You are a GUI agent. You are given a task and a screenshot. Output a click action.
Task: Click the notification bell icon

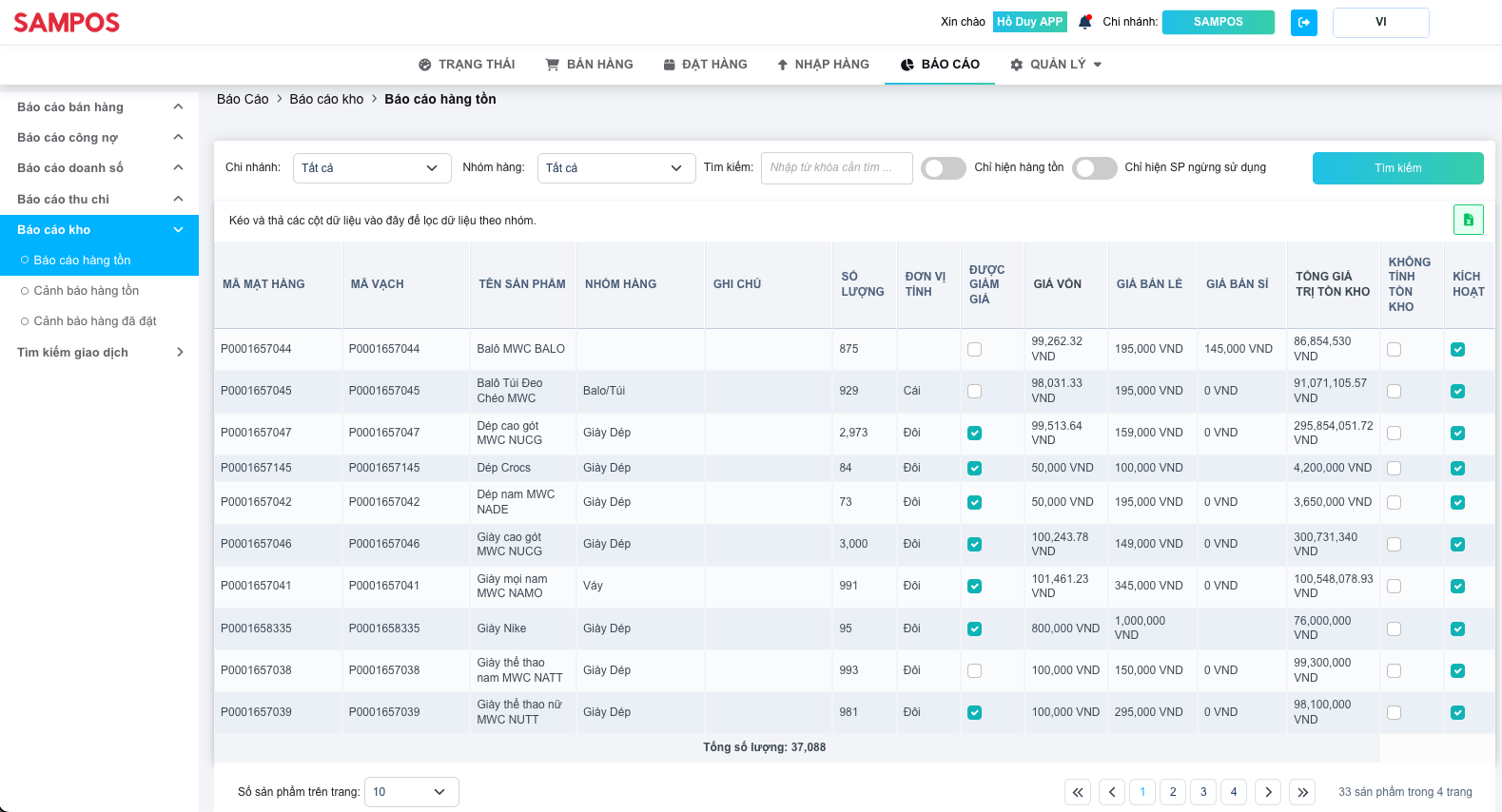coord(1084,22)
